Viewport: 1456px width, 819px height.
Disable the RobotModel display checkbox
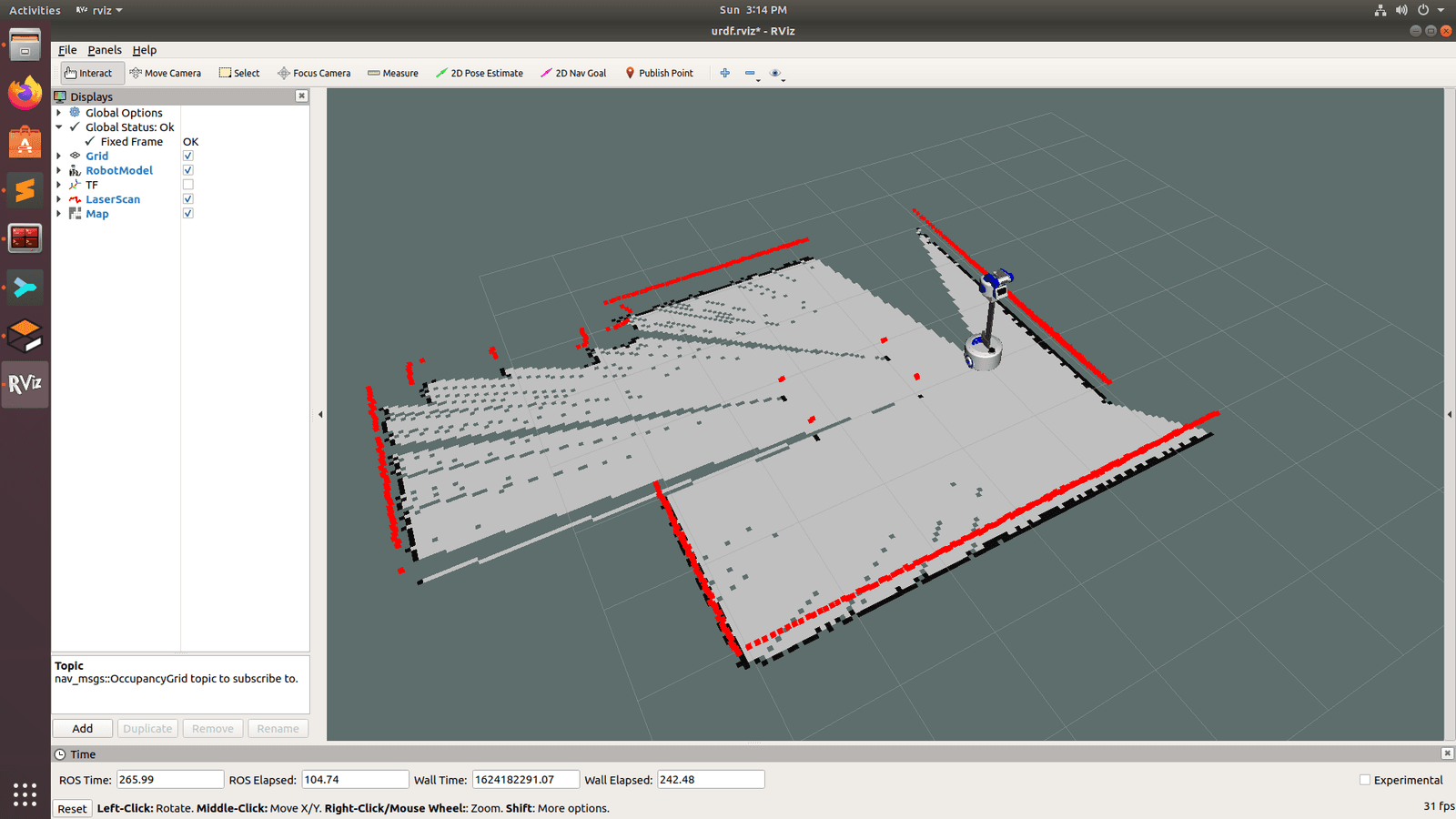tap(188, 170)
